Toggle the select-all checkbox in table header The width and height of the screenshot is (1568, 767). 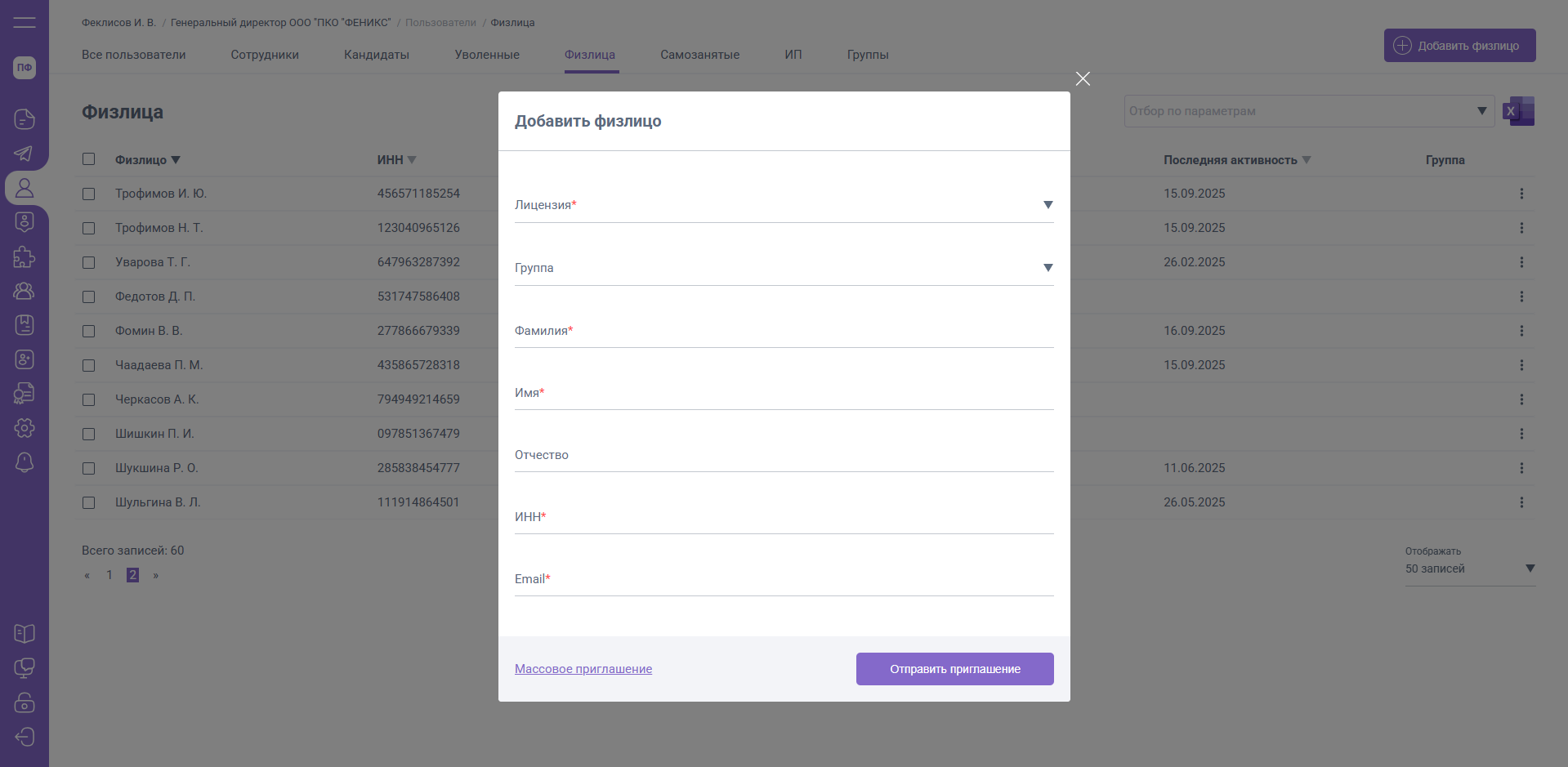tap(89, 159)
